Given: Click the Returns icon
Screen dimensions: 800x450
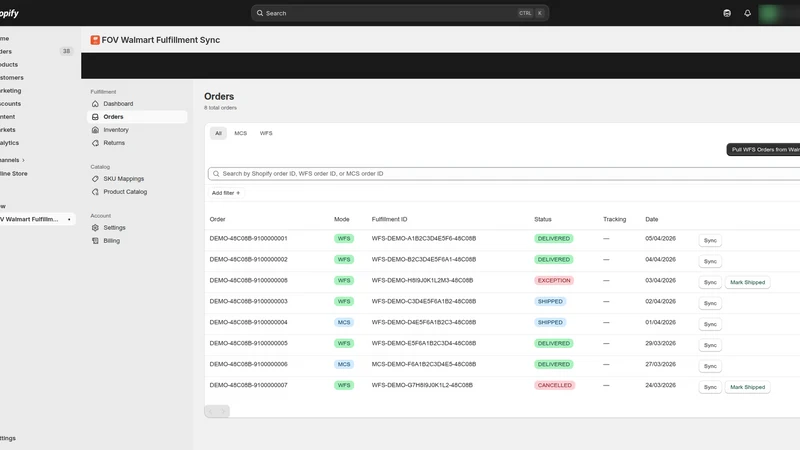Looking at the screenshot, I should (95, 143).
